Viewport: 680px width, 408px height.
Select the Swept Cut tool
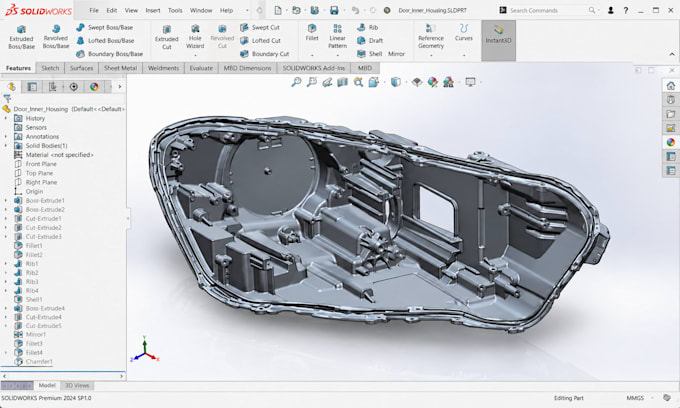260,27
